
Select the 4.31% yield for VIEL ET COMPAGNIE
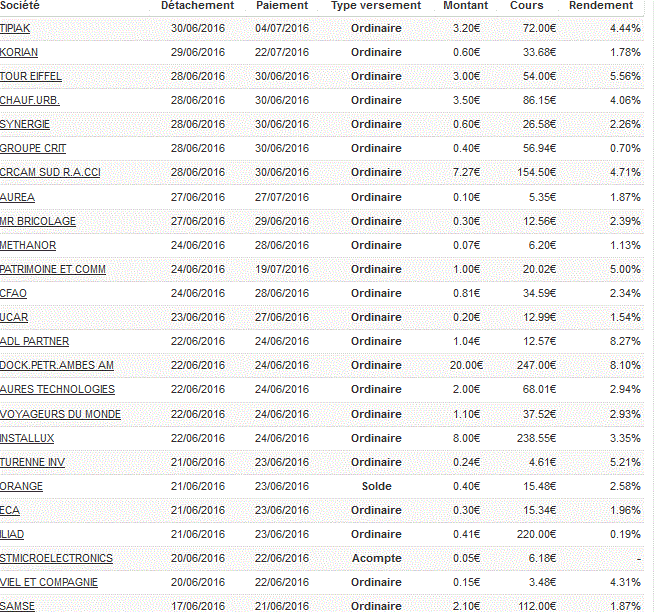tap(625, 583)
